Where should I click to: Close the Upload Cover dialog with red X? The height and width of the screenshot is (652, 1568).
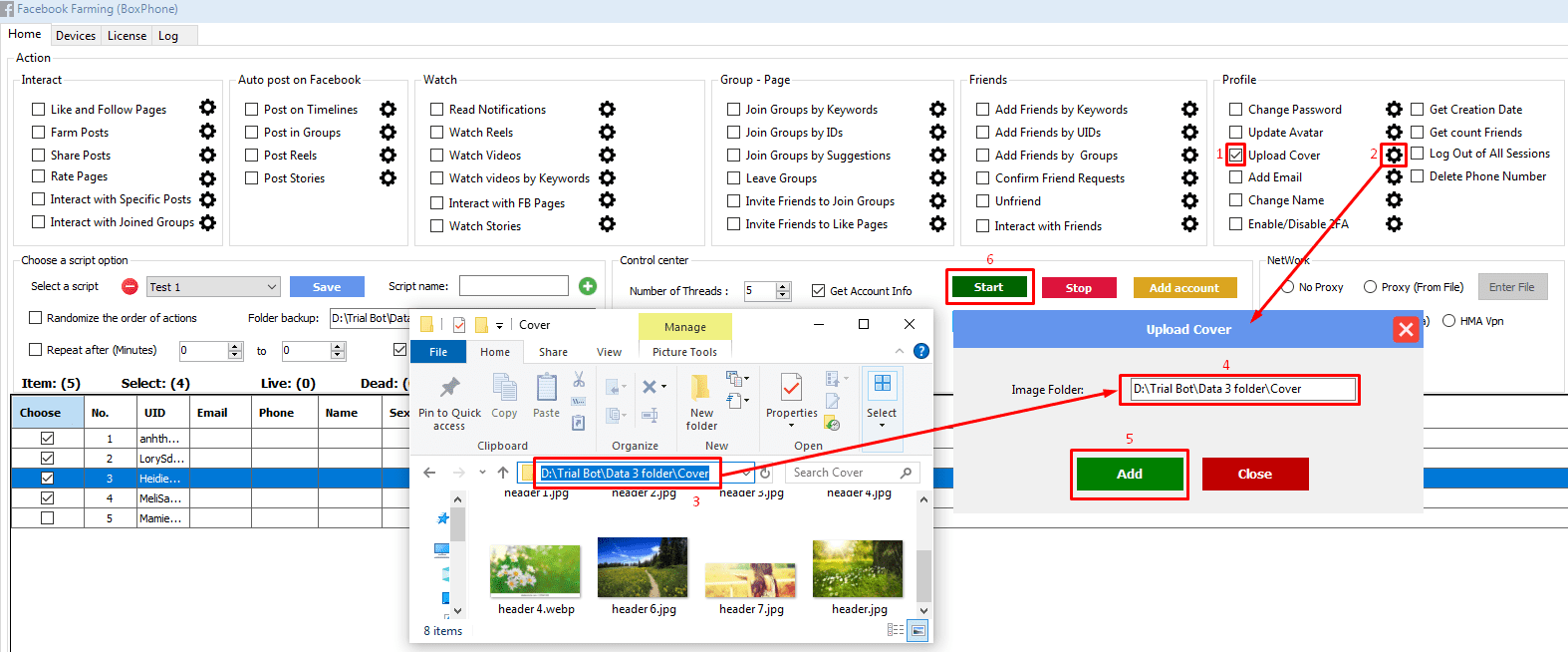[x=1406, y=329]
